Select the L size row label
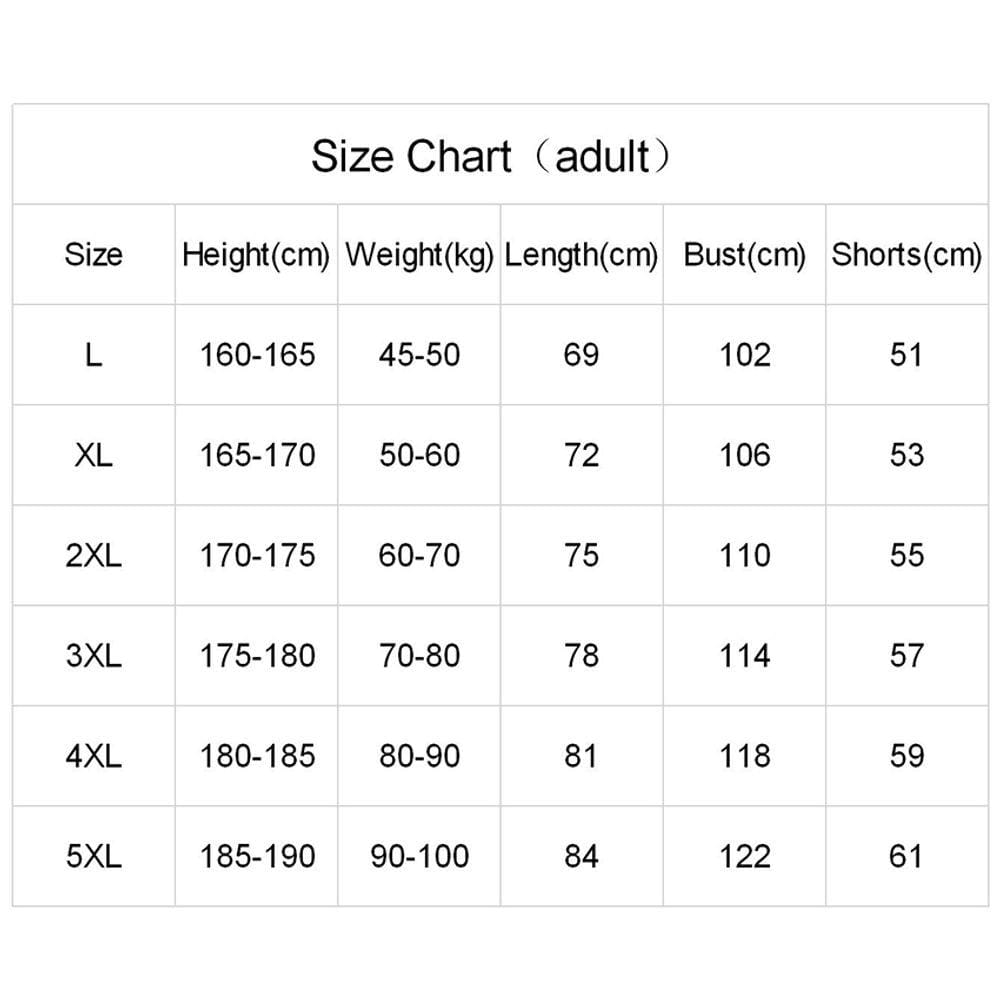The image size is (1000, 1000). (x=93, y=355)
